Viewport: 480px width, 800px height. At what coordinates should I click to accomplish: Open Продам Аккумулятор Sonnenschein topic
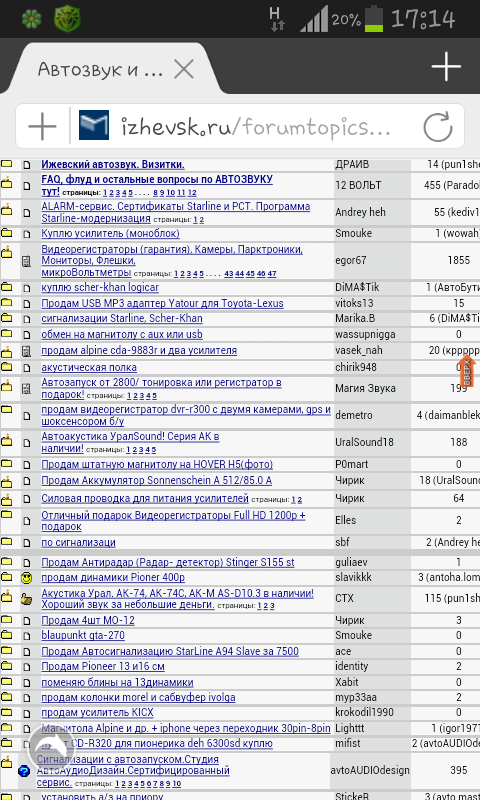157,480
